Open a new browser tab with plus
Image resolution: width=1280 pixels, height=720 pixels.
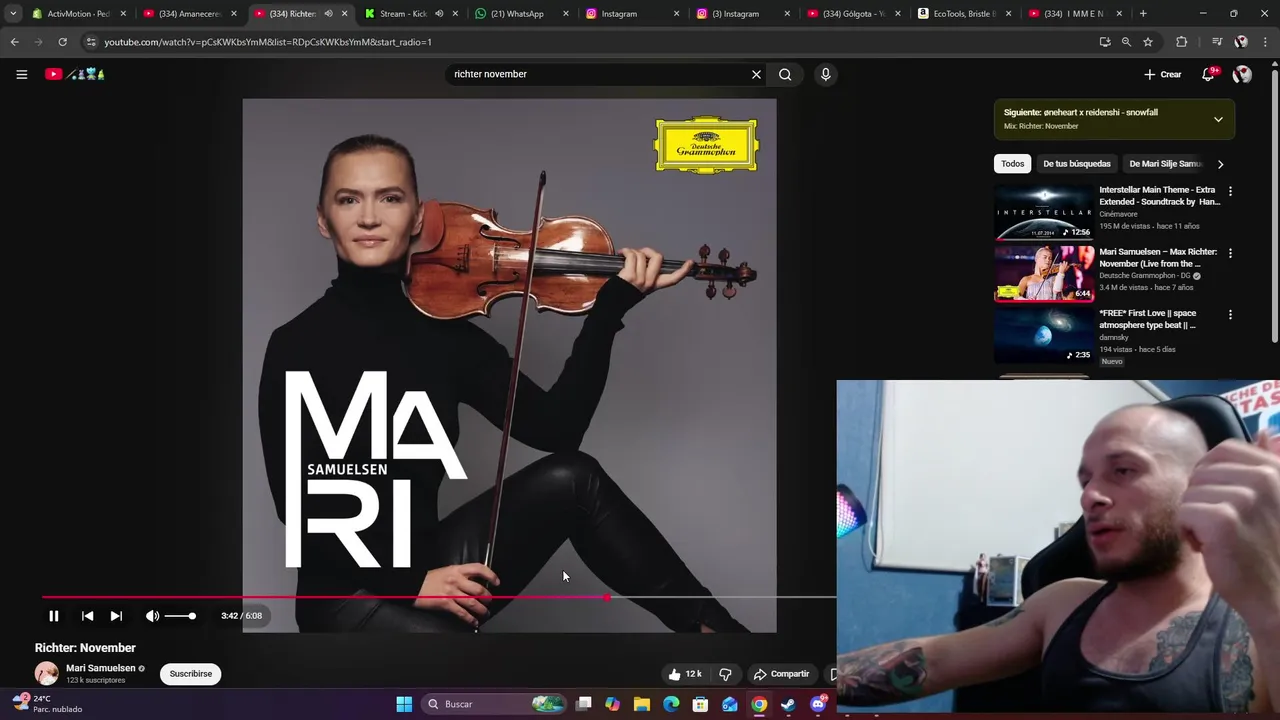(1143, 14)
